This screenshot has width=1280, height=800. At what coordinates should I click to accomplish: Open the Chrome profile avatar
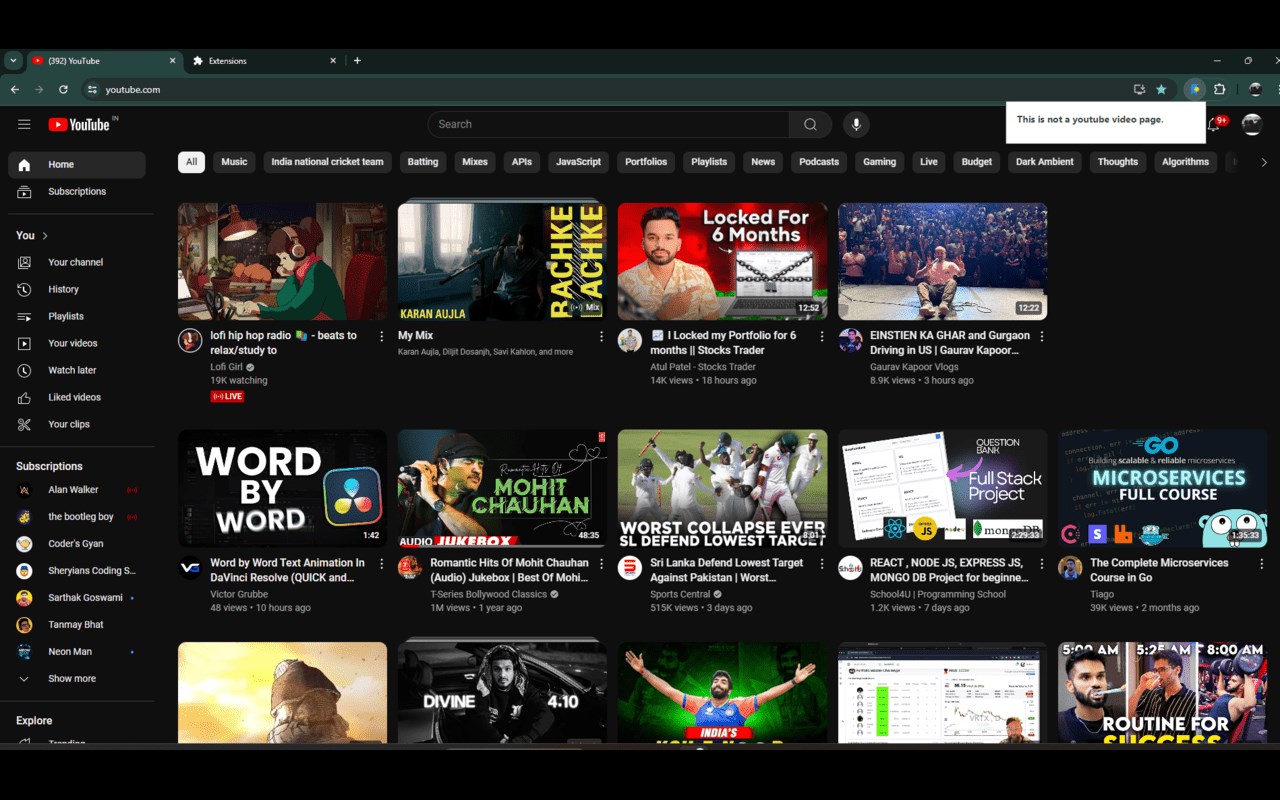(1256, 89)
